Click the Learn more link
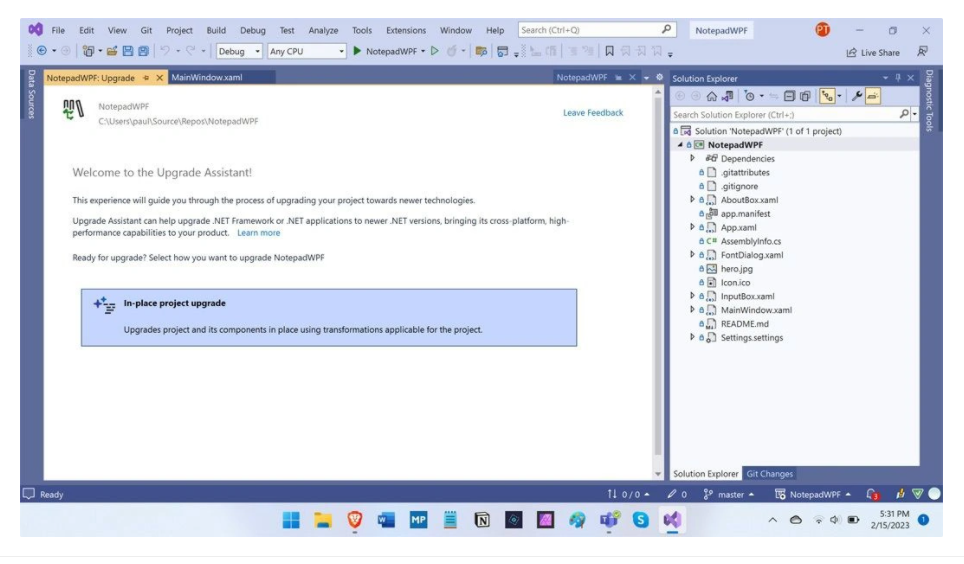Viewport: 964px width, 564px height. point(258,232)
